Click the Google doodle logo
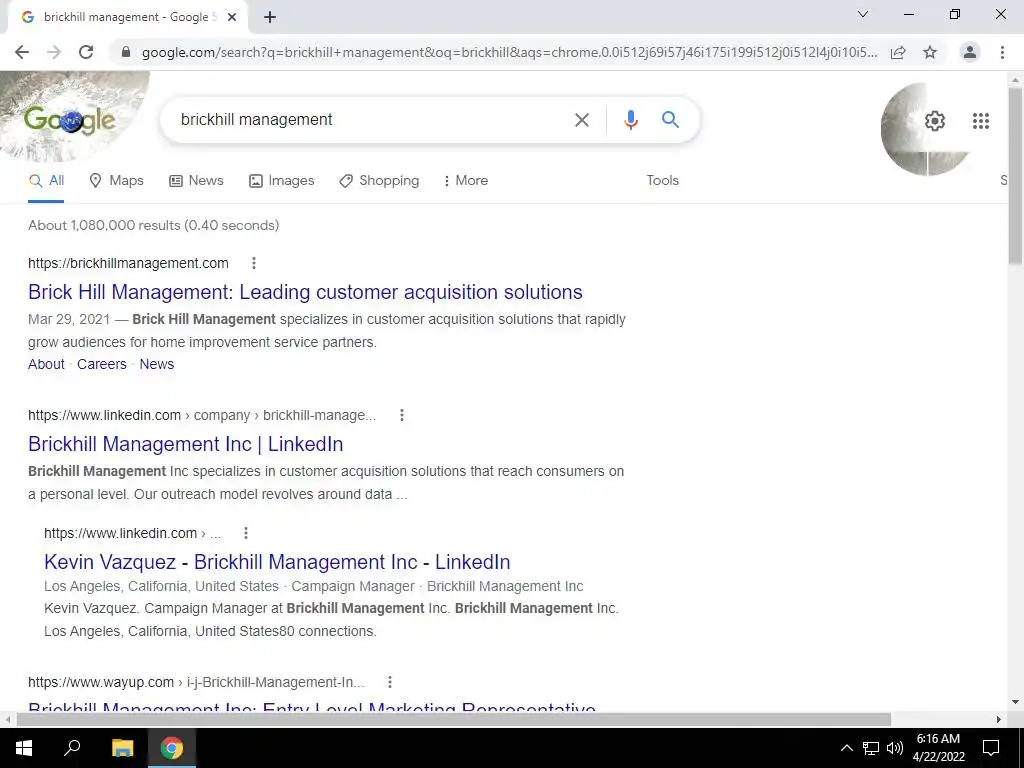This screenshot has width=1024, height=768. click(70, 120)
